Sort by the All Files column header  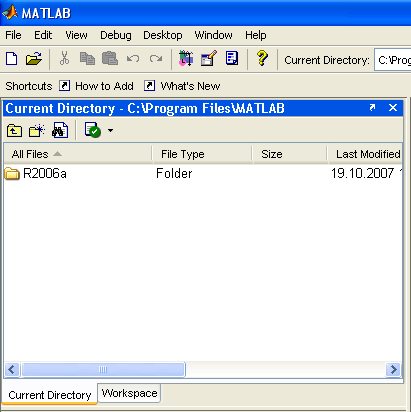[x=78, y=154]
